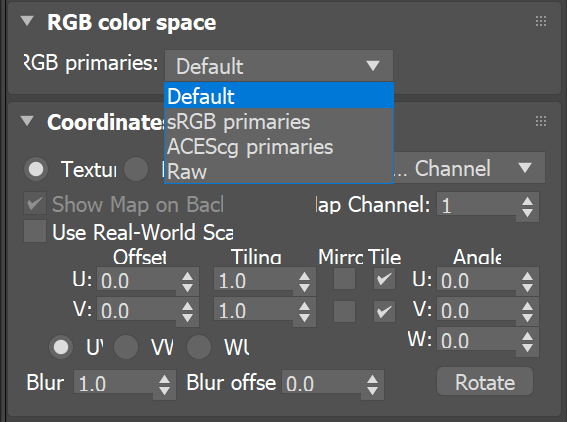Open the mapping Channel dropdown

click(469, 168)
